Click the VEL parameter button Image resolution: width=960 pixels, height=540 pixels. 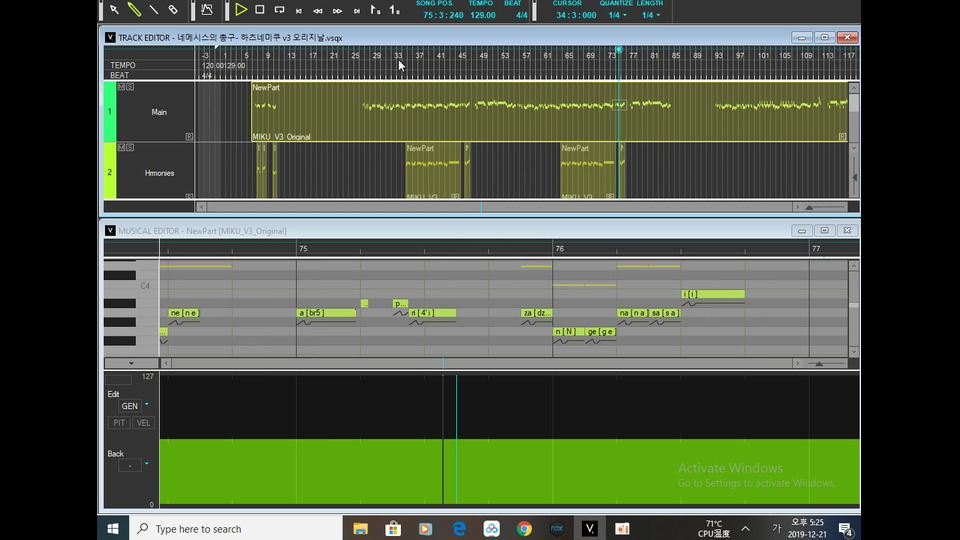click(143, 423)
